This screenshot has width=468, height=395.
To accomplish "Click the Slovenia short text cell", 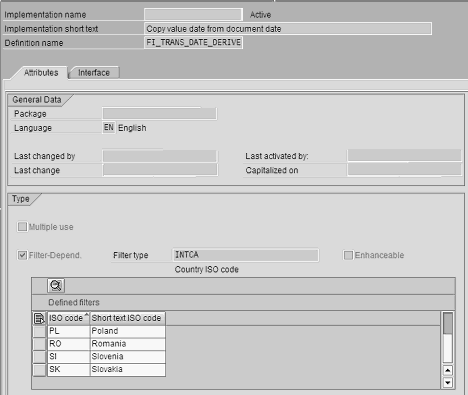I will pyautogui.click(x=128, y=357).
